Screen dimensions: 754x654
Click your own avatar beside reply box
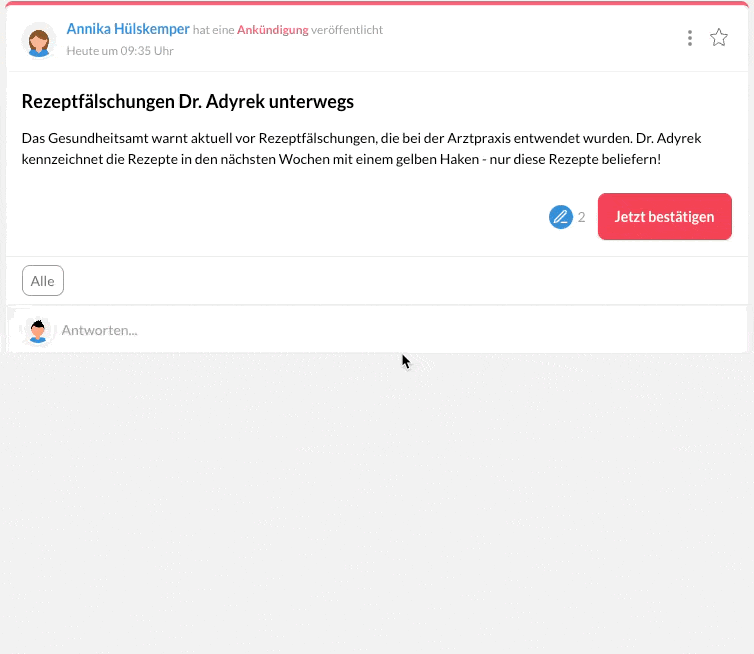point(38,330)
